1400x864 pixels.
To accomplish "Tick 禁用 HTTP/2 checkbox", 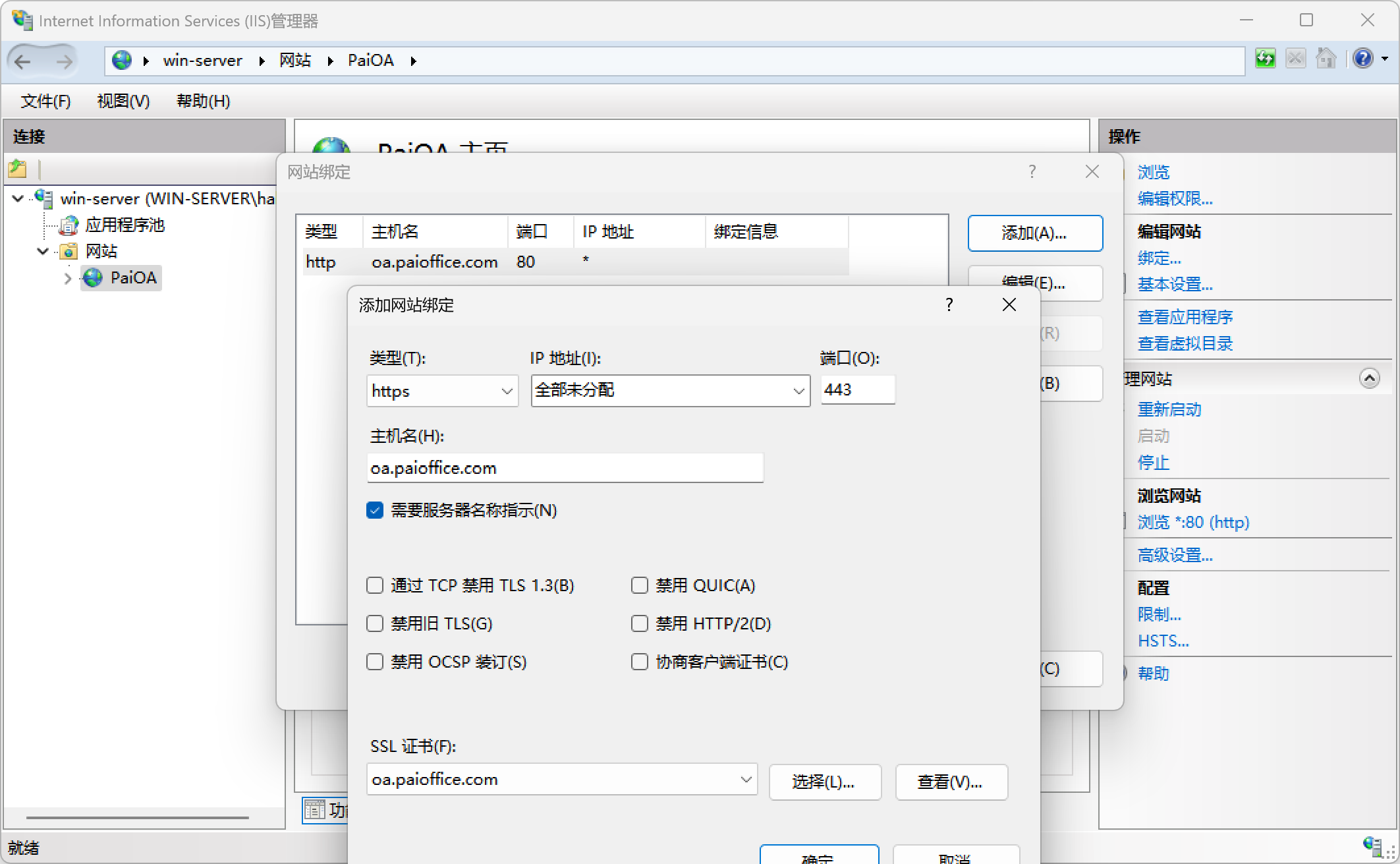I will click(x=640, y=623).
